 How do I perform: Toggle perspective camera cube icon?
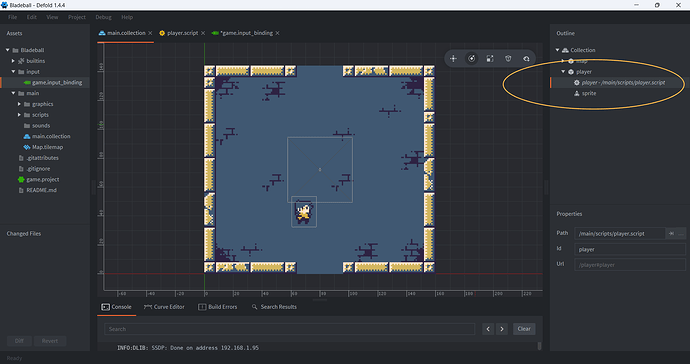click(508, 59)
